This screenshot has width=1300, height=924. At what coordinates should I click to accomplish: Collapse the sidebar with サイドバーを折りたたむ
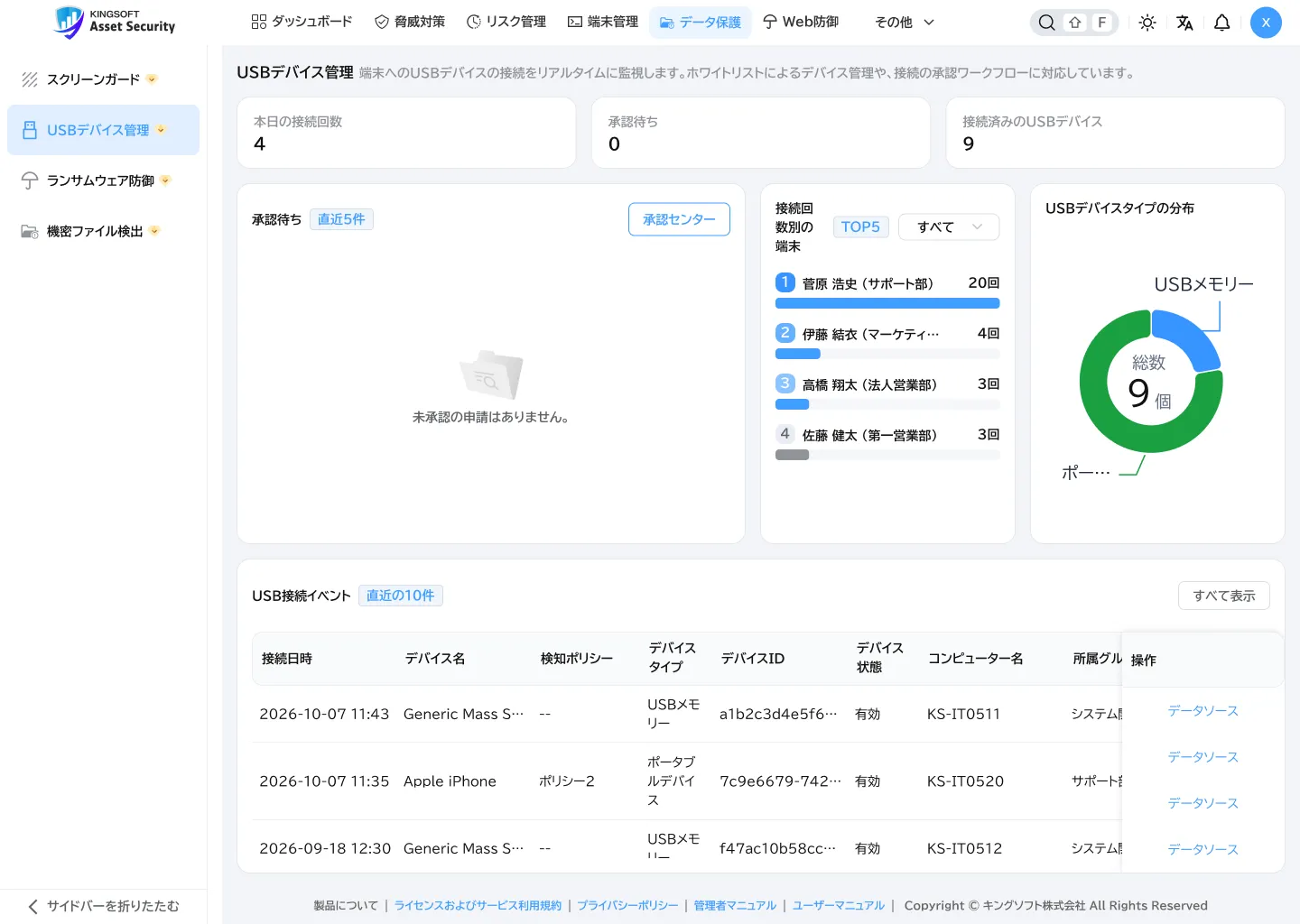coord(103,906)
